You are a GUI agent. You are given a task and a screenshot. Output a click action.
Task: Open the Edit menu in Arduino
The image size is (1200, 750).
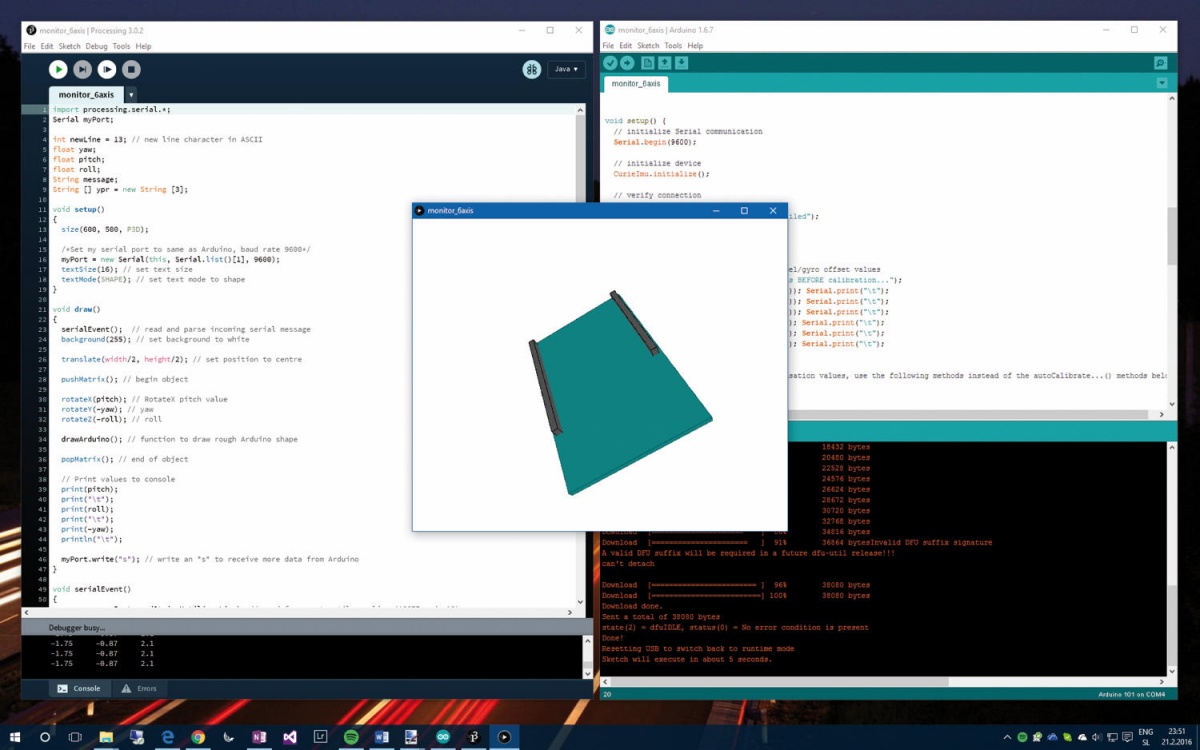(x=626, y=45)
